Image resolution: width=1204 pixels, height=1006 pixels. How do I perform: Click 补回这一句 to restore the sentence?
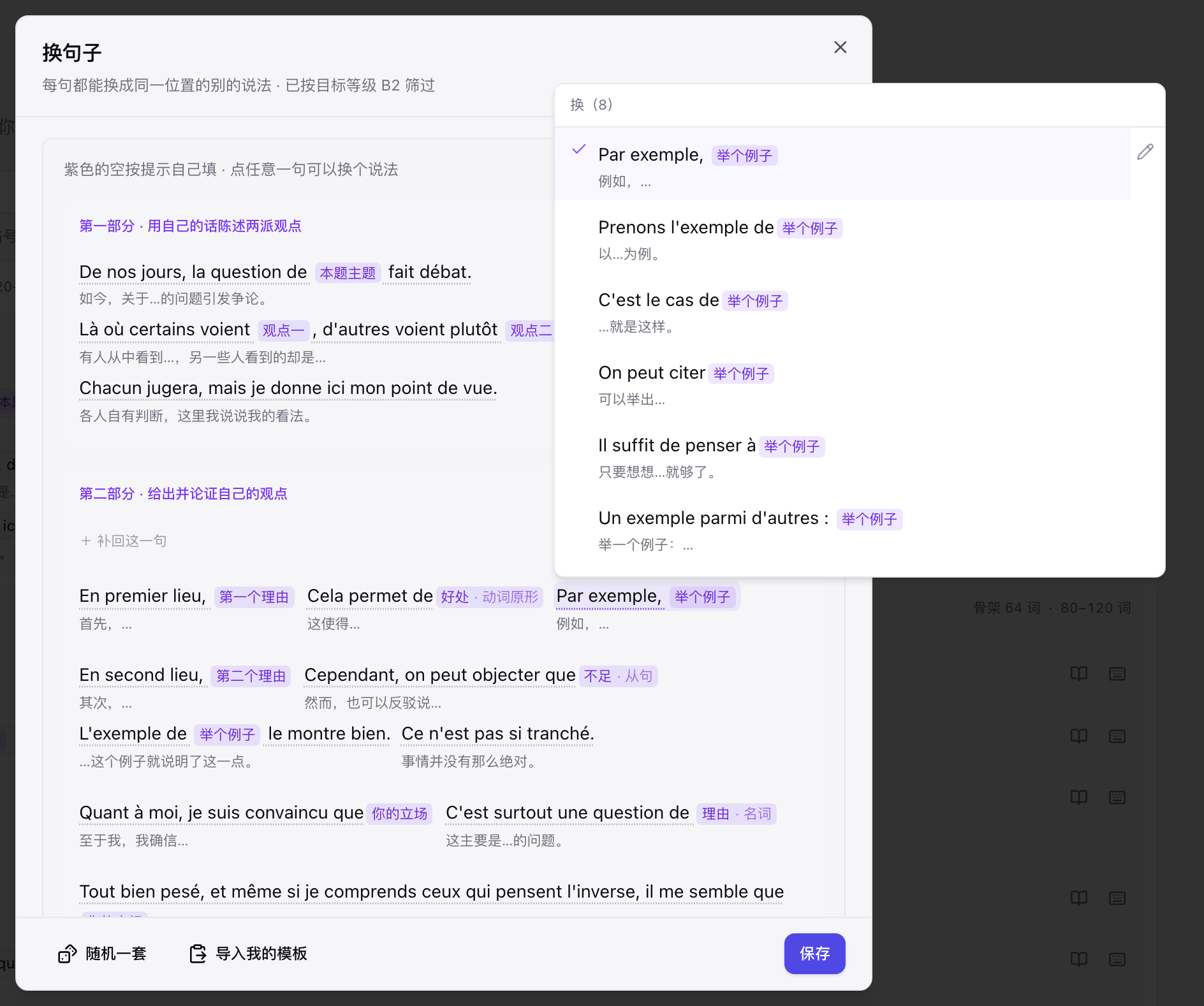(124, 541)
